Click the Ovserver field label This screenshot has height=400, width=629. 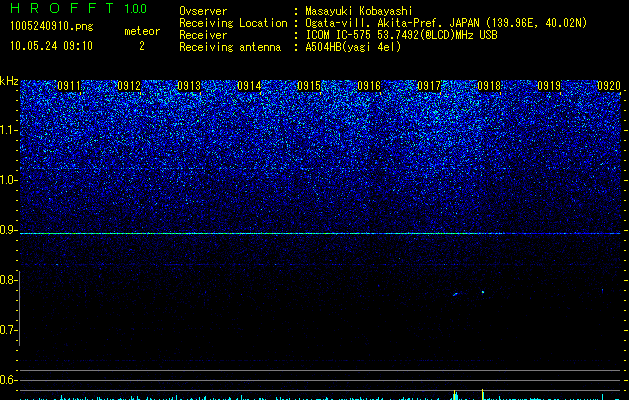pos(203,11)
